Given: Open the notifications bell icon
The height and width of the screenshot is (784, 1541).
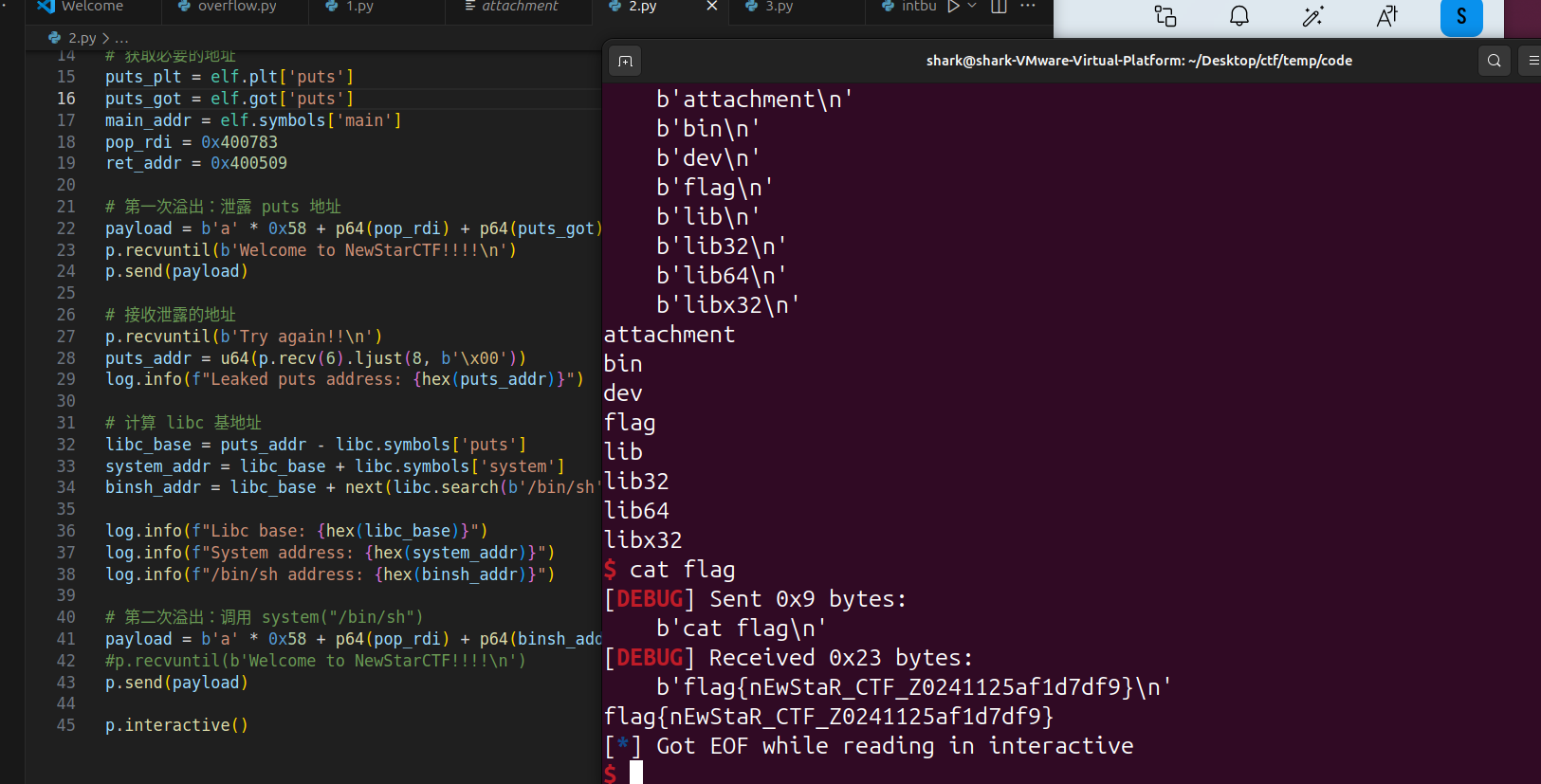Looking at the screenshot, I should coord(1239,16).
